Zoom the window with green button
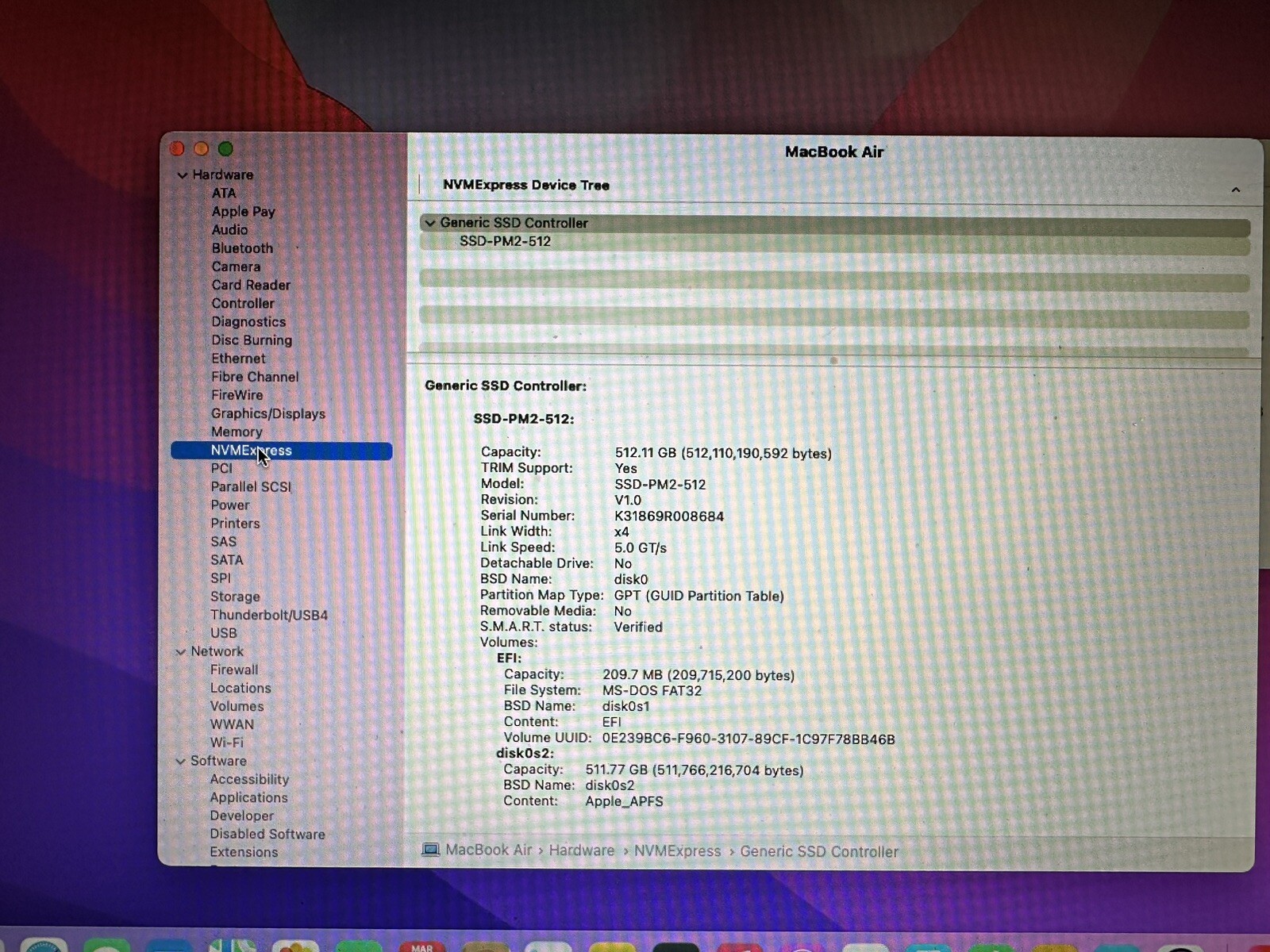 point(225,149)
